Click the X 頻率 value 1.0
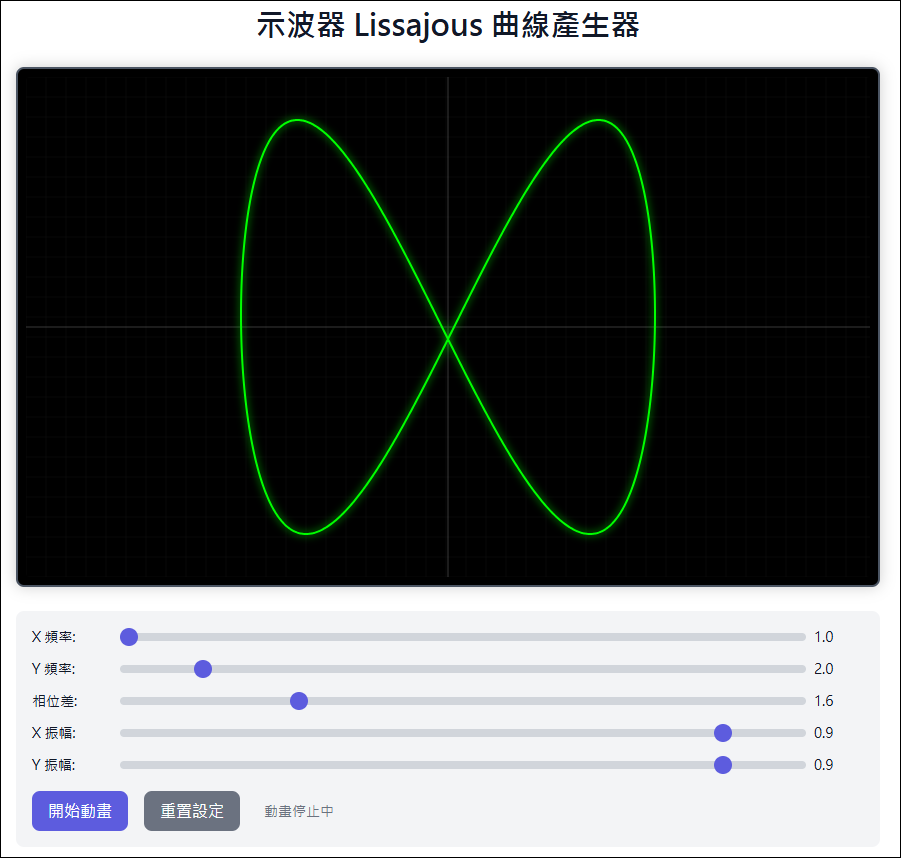901x858 pixels. click(x=823, y=637)
